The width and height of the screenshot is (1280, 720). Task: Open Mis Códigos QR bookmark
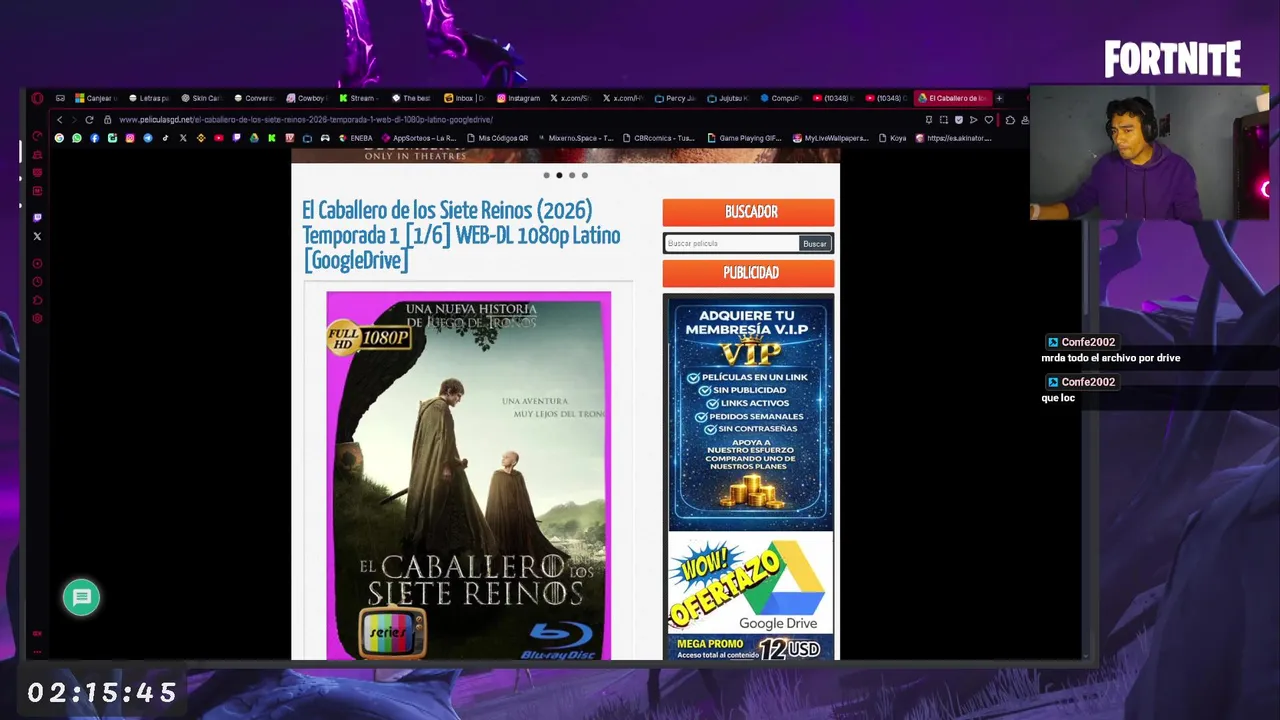click(x=497, y=138)
